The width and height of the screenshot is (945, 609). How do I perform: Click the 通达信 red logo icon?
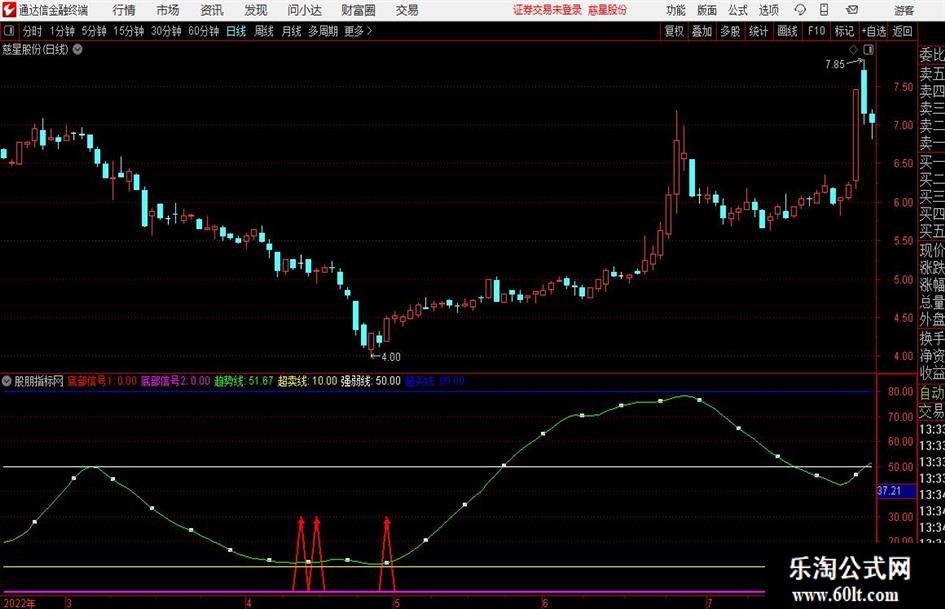click(x=9, y=10)
